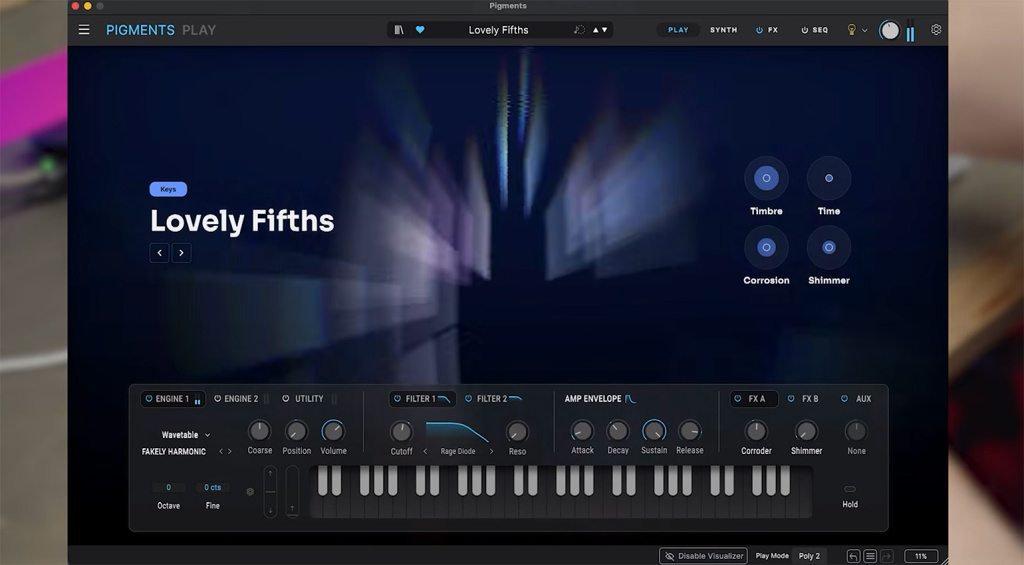This screenshot has width=1024, height=565.
Task: Click the Keys category tag
Action: pos(168,189)
